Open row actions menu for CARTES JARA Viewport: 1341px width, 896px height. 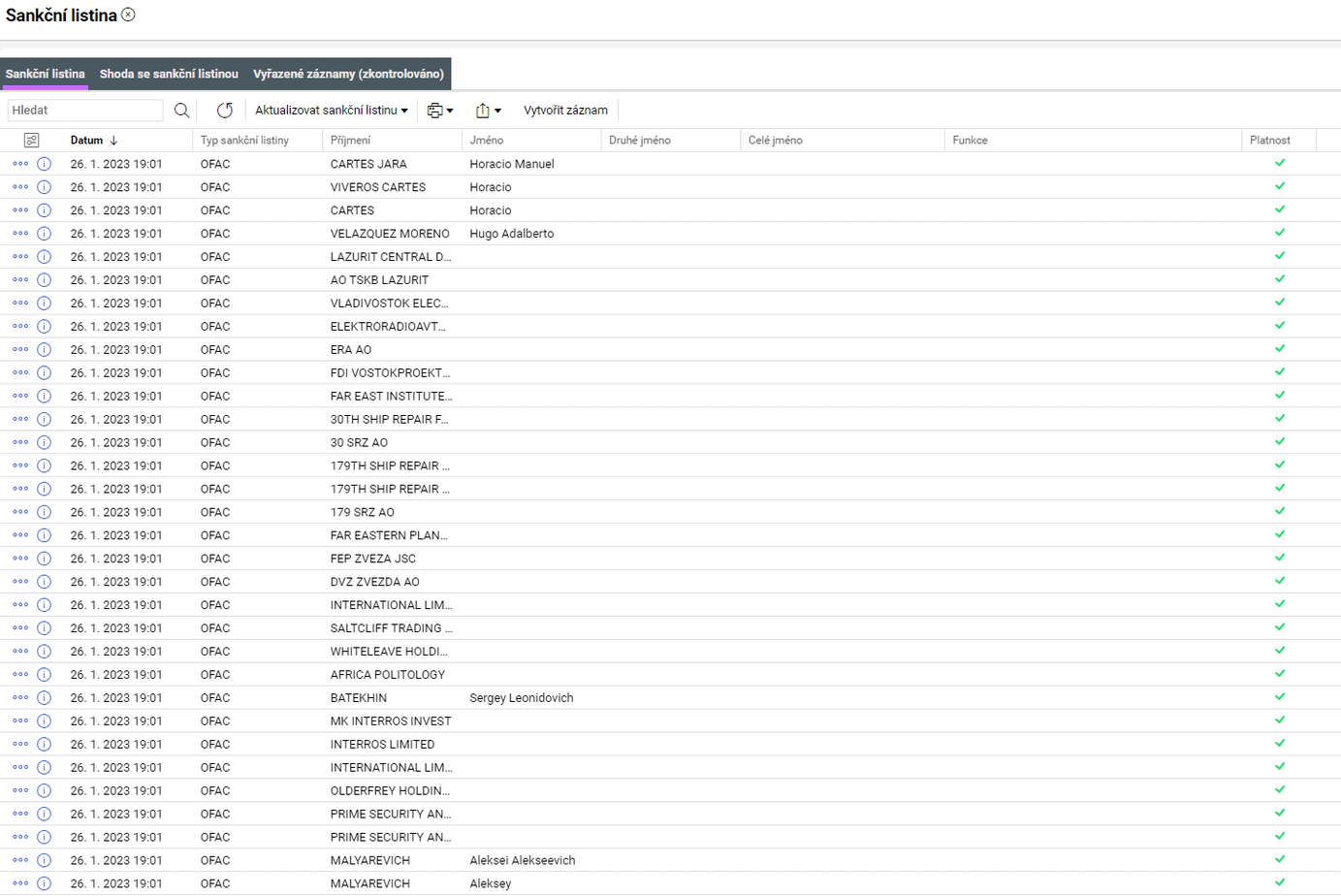tap(20, 164)
